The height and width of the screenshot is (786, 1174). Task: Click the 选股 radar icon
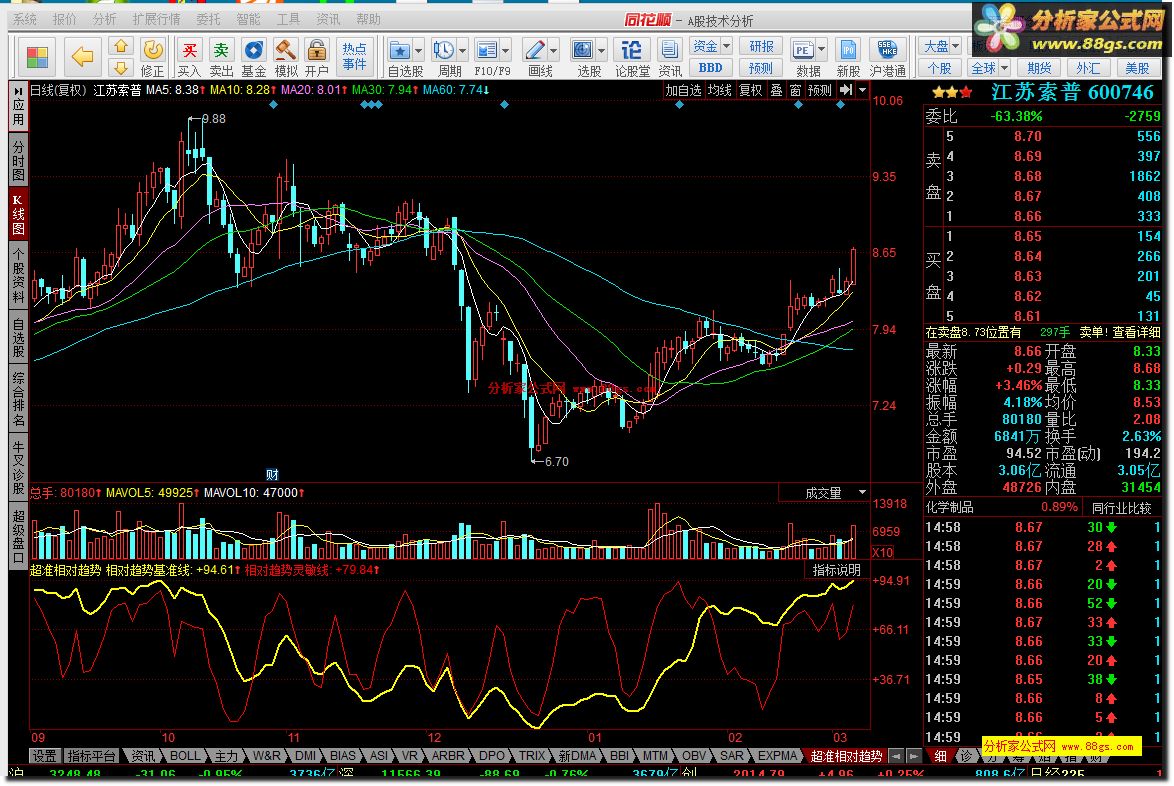point(583,50)
